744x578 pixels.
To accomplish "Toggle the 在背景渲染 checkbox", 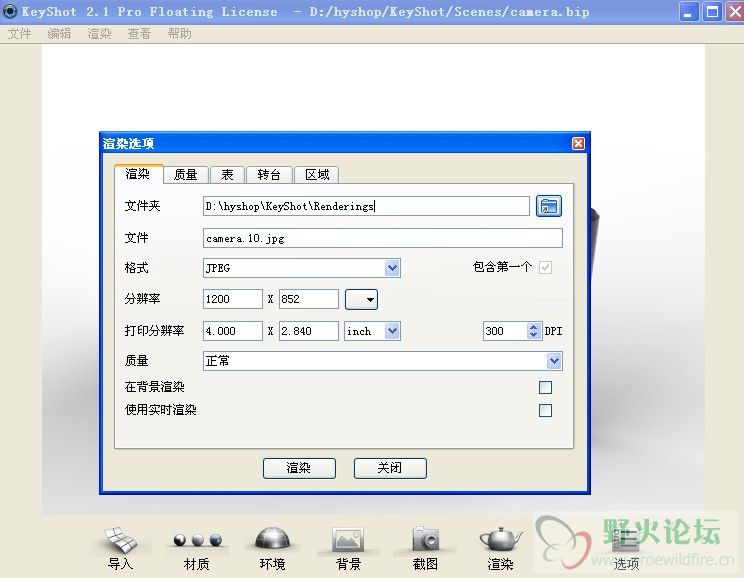I will point(545,387).
